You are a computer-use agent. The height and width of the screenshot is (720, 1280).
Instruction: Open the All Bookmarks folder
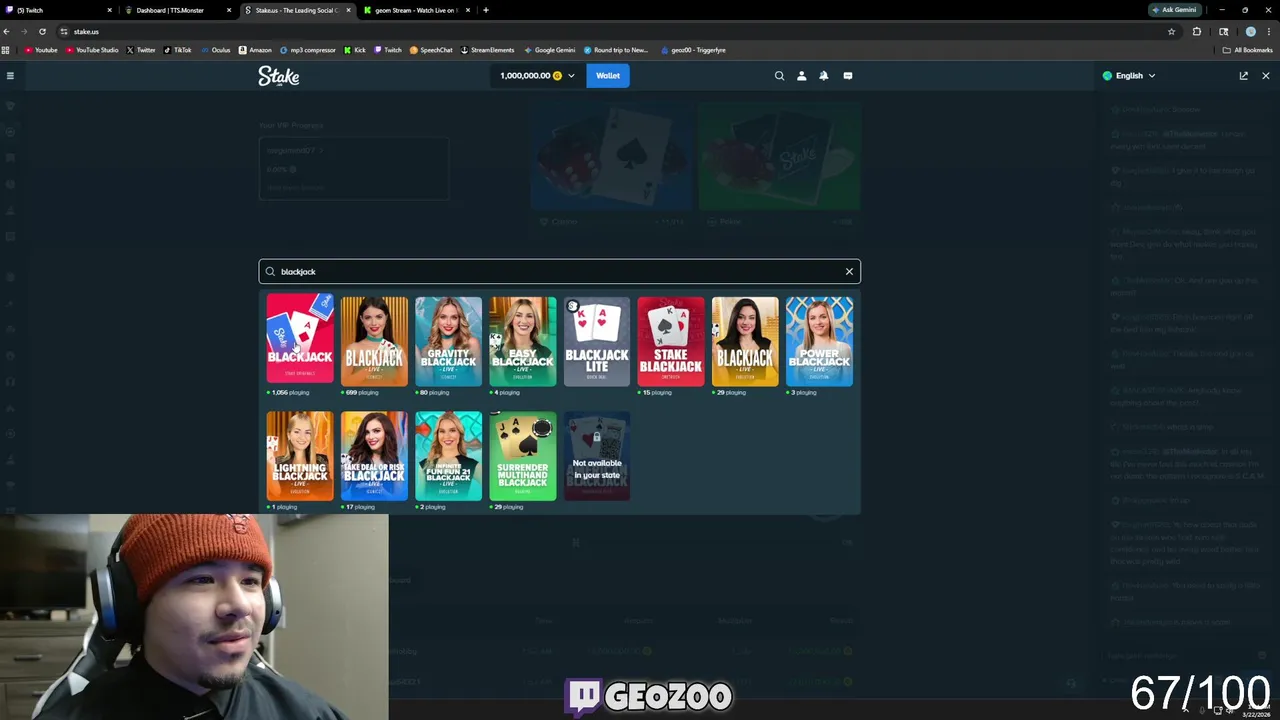pyautogui.click(x=1248, y=50)
